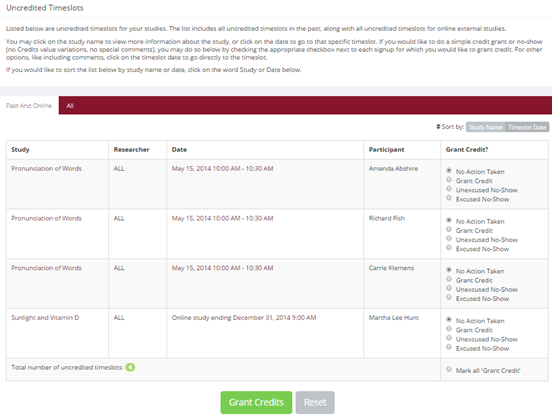The width and height of the screenshot is (552, 416).
Task: Sort list by Timeslot Date
Action: [527, 127]
